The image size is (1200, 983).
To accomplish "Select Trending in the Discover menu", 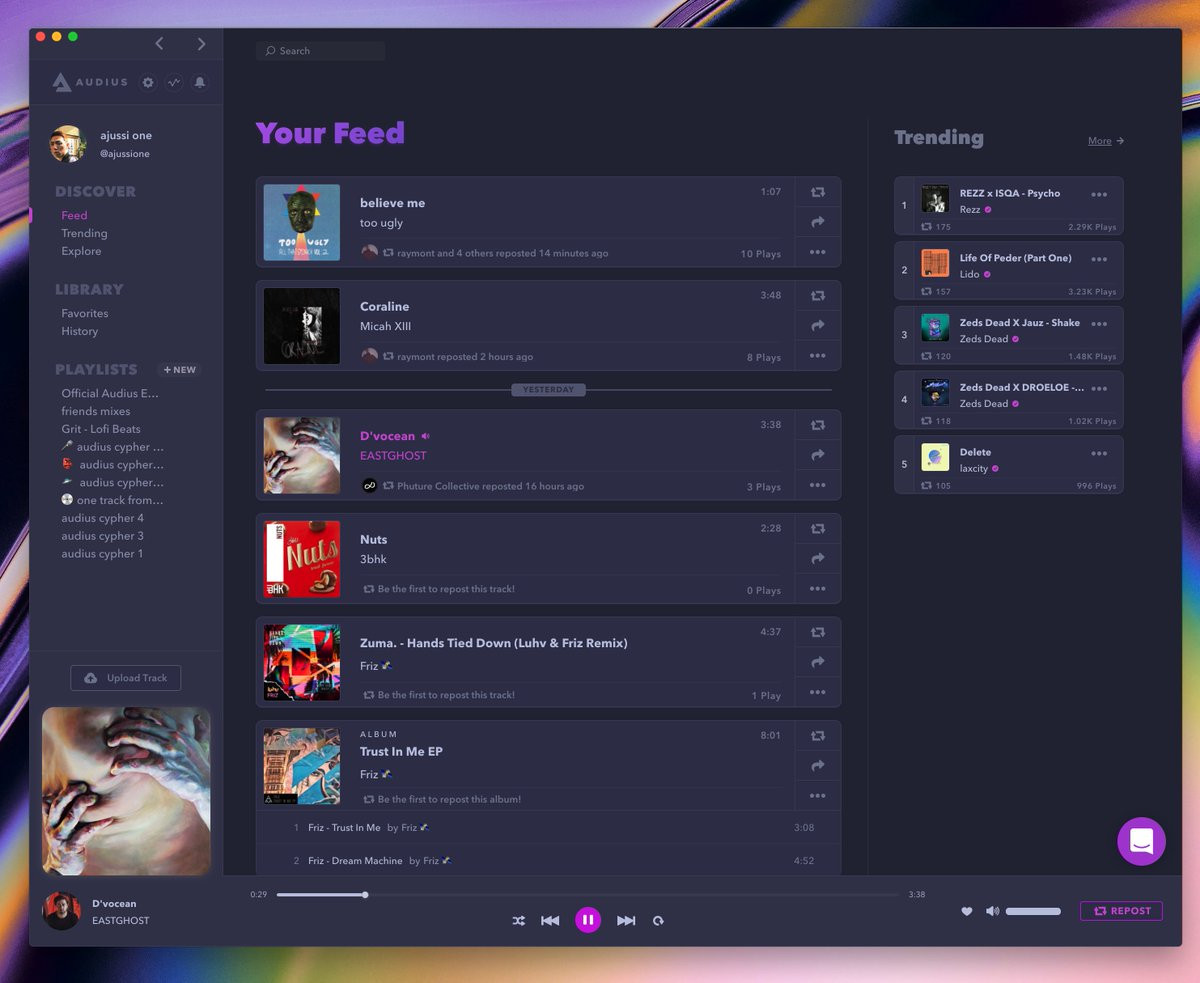I will (x=84, y=233).
